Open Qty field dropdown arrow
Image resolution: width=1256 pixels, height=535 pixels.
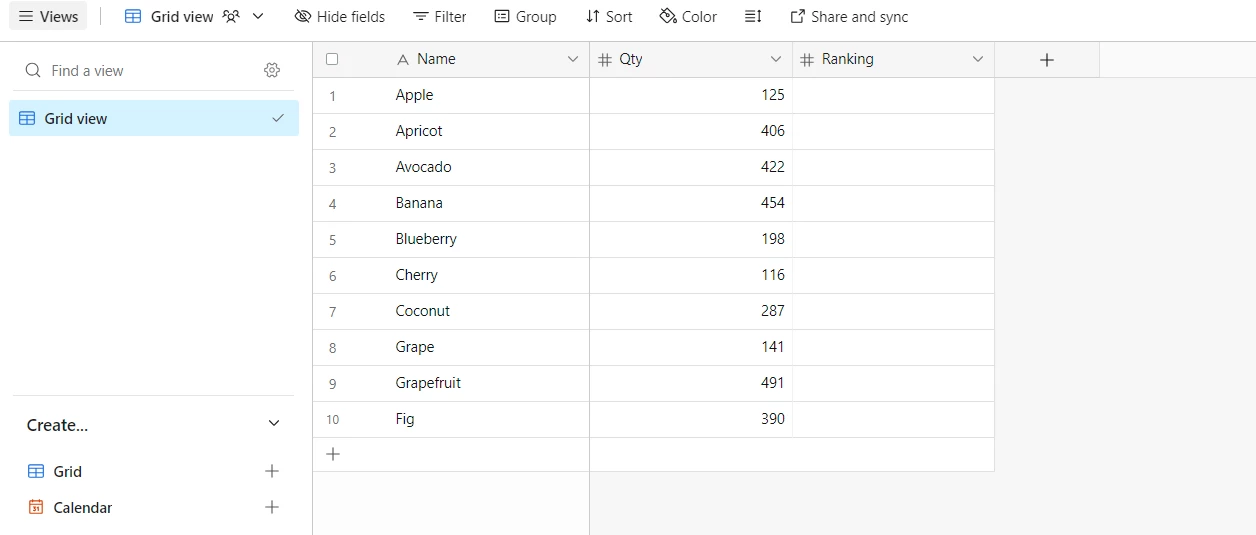pos(776,59)
